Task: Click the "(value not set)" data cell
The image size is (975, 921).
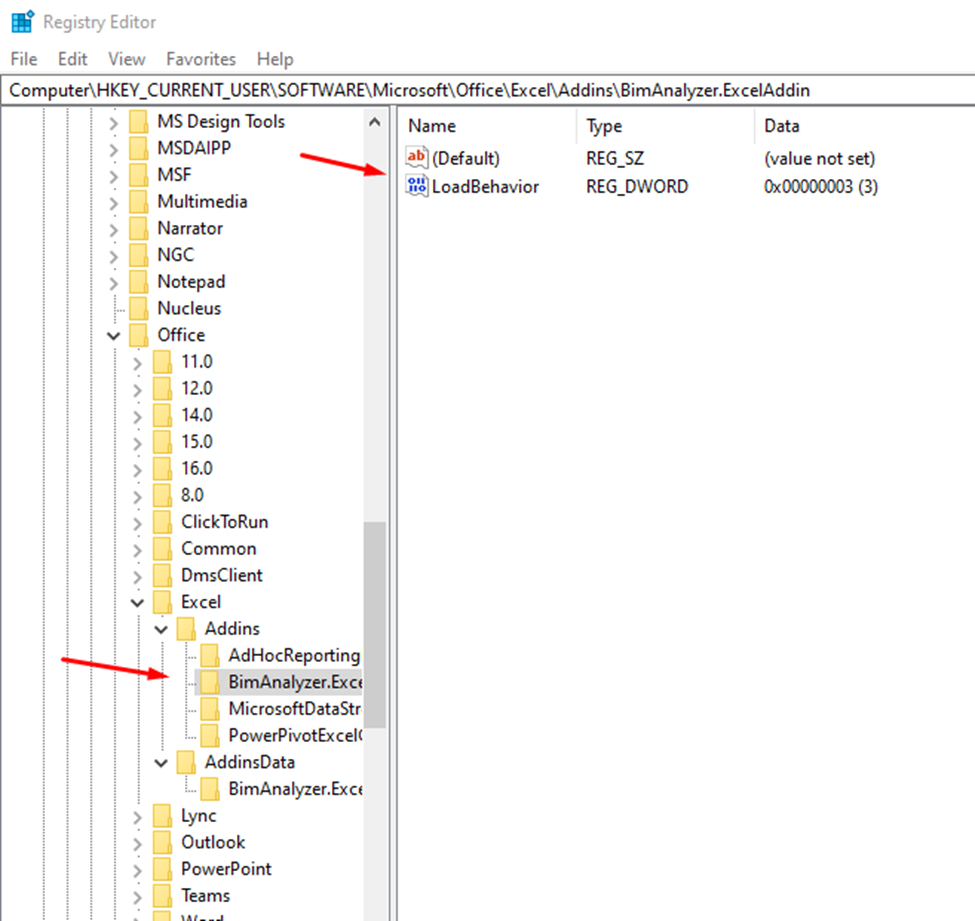Action: (820, 159)
